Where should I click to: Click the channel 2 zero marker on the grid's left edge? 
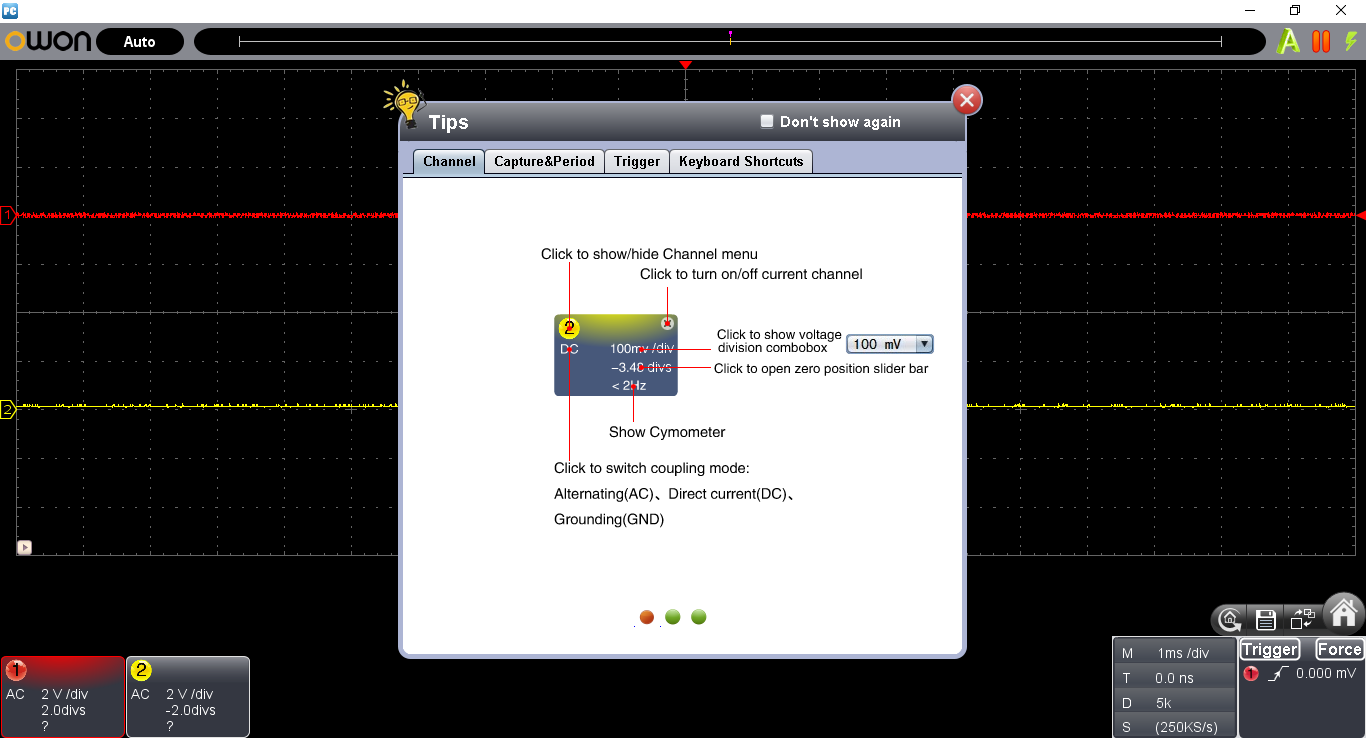[7, 408]
